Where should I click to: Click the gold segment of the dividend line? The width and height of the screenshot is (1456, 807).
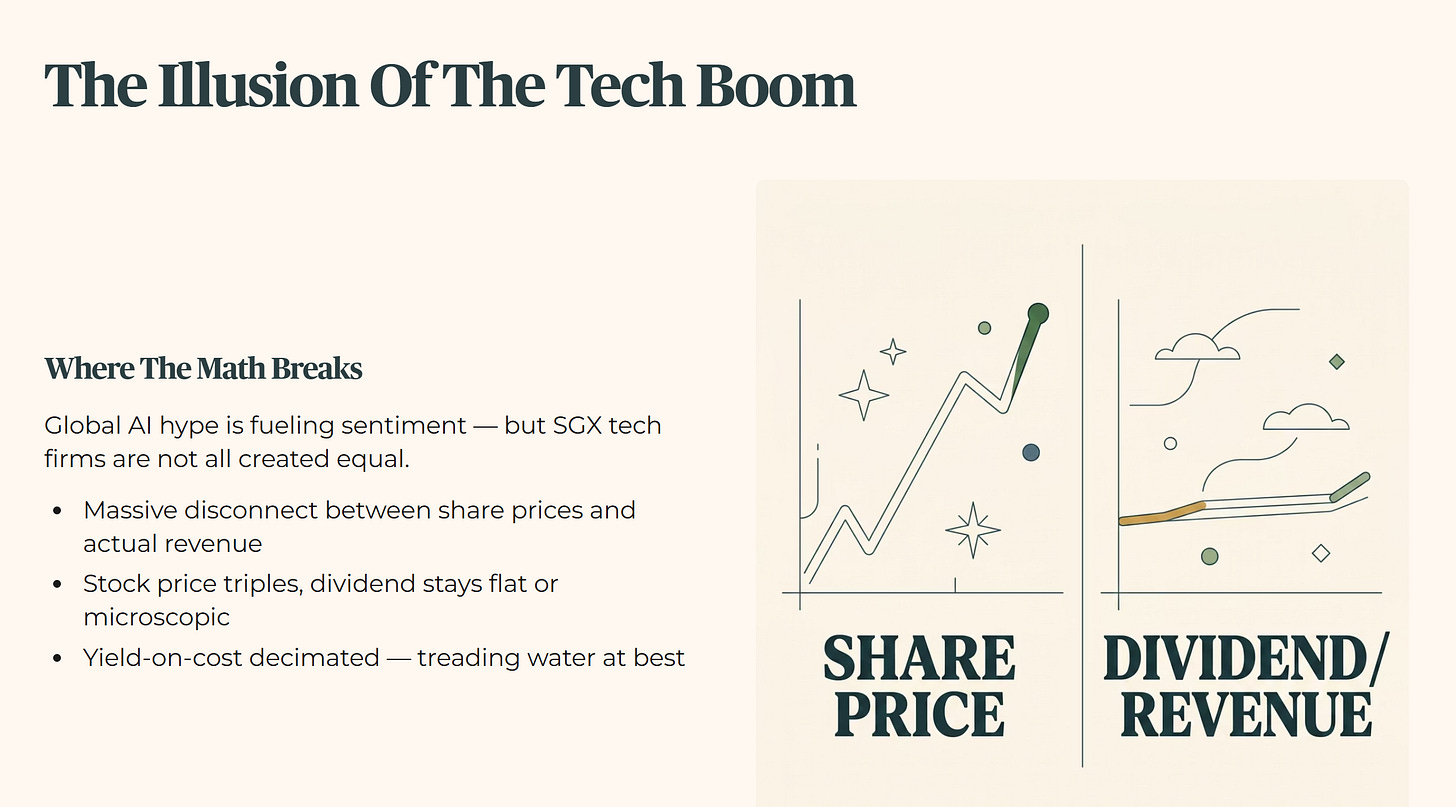1162,514
